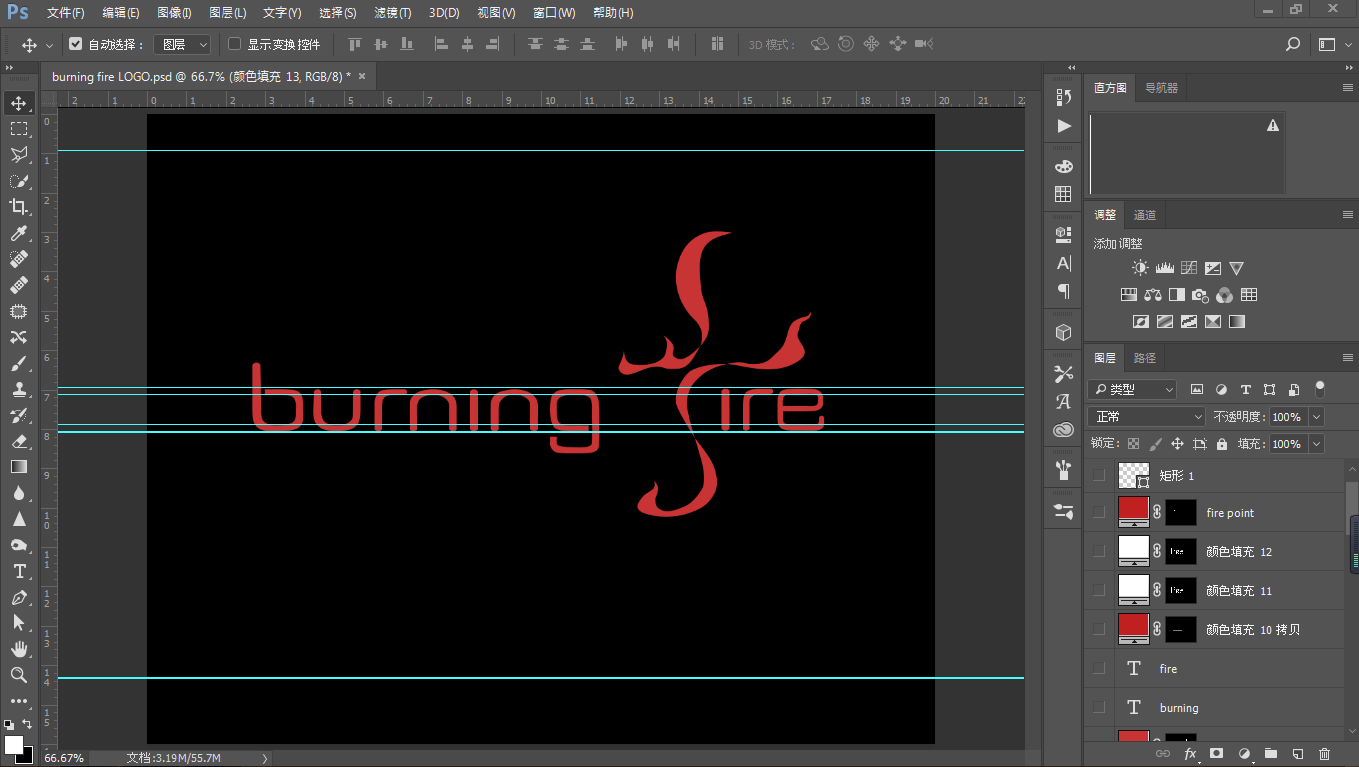The width and height of the screenshot is (1359, 767).
Task: Switch to the 路径 tab
Action: (x=1145, y=358)
